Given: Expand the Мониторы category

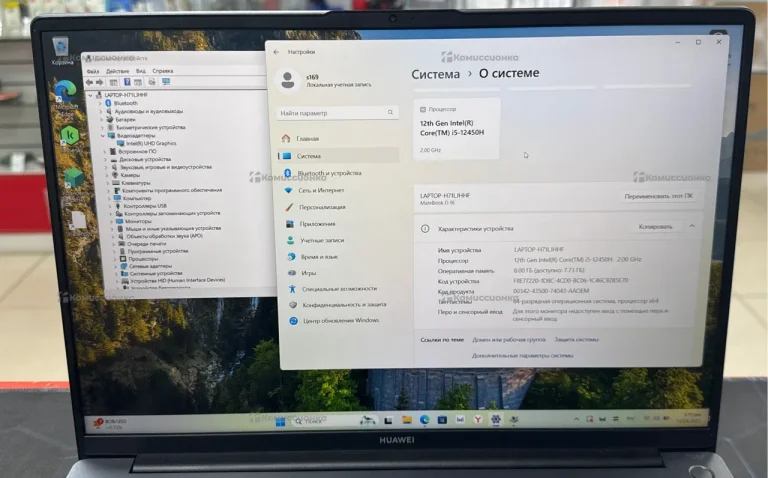Looking at the screenshot, I should coord(112,221).
